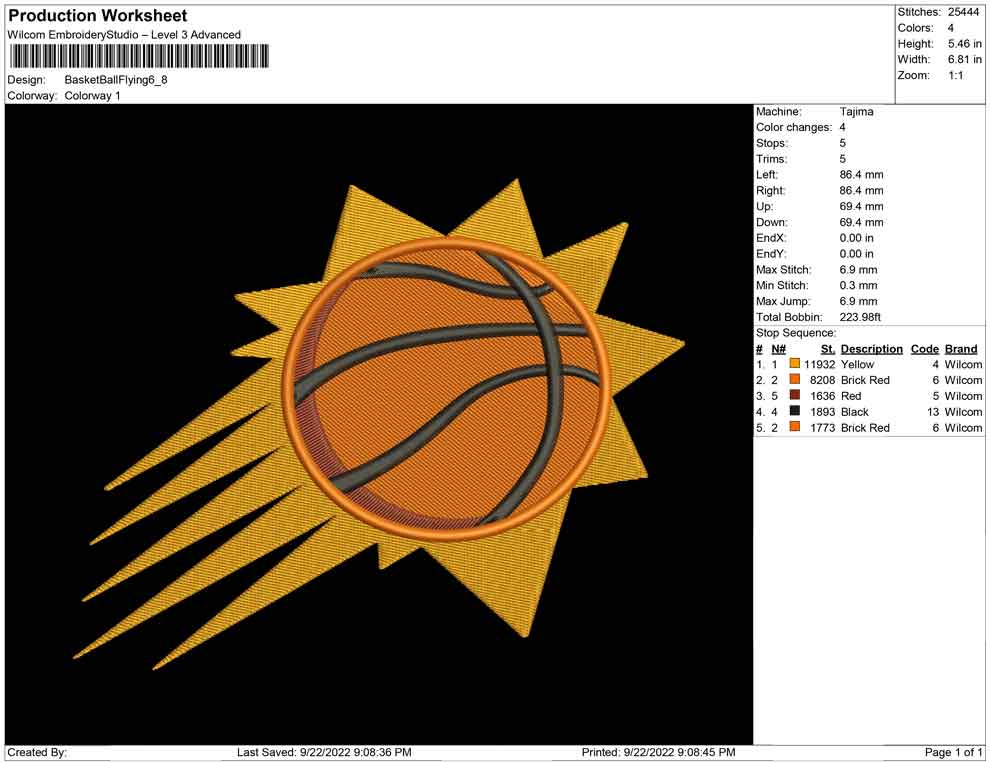Click the Brick Red swatch with 1773 stitches

(x=795, y=427)
